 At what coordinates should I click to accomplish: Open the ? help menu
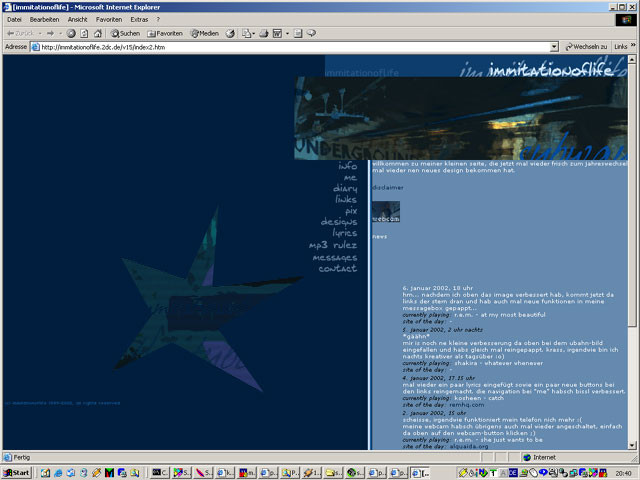(x=158, y=20)
